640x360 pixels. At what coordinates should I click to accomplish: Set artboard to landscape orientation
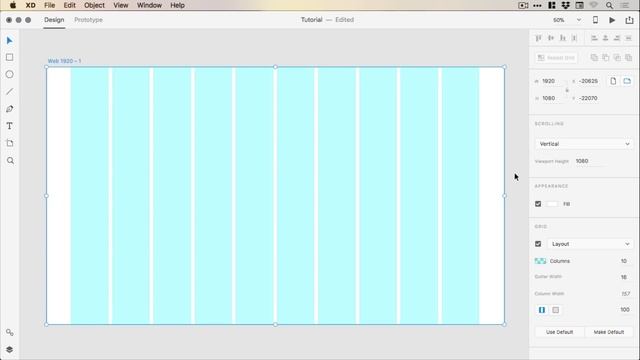(627, 81)
